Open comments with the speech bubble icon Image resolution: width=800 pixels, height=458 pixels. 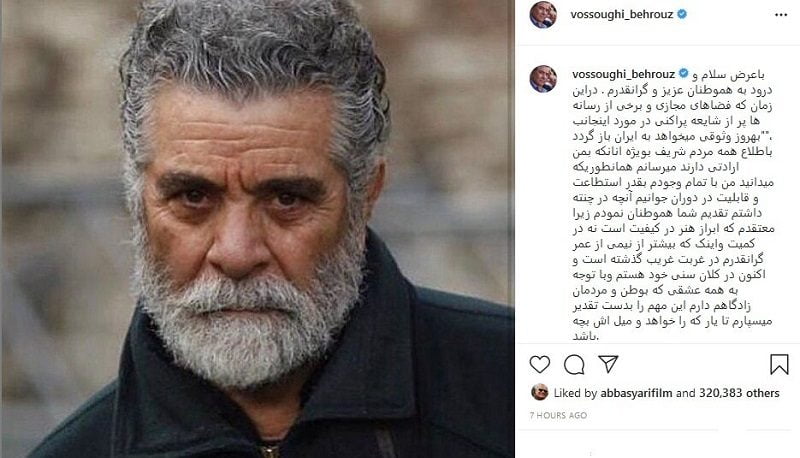click(x=574, y=364)
